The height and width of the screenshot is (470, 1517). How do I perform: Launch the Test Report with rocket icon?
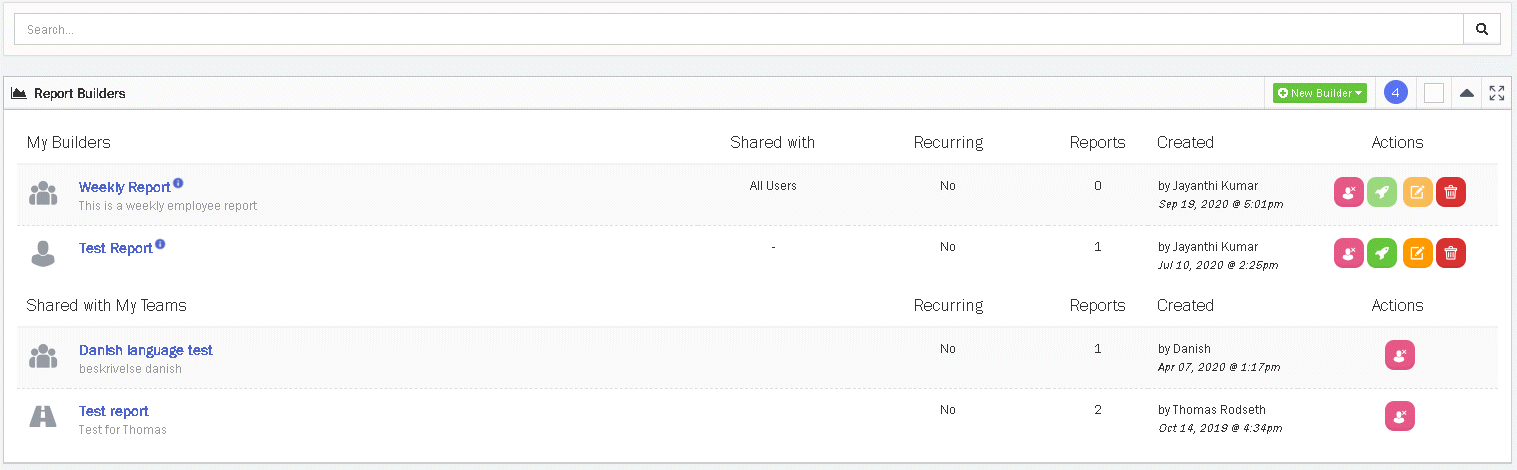pyautogui.click(x=1382, y=253)
